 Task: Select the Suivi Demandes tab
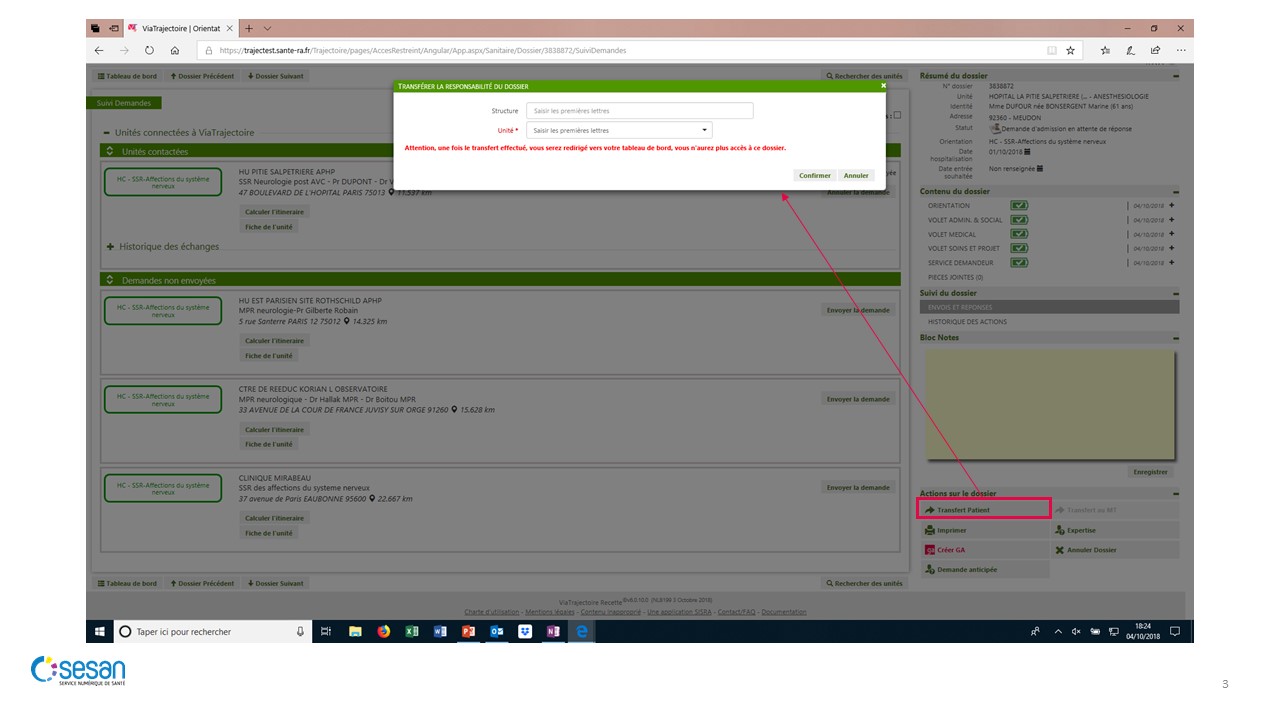point(124,103)
